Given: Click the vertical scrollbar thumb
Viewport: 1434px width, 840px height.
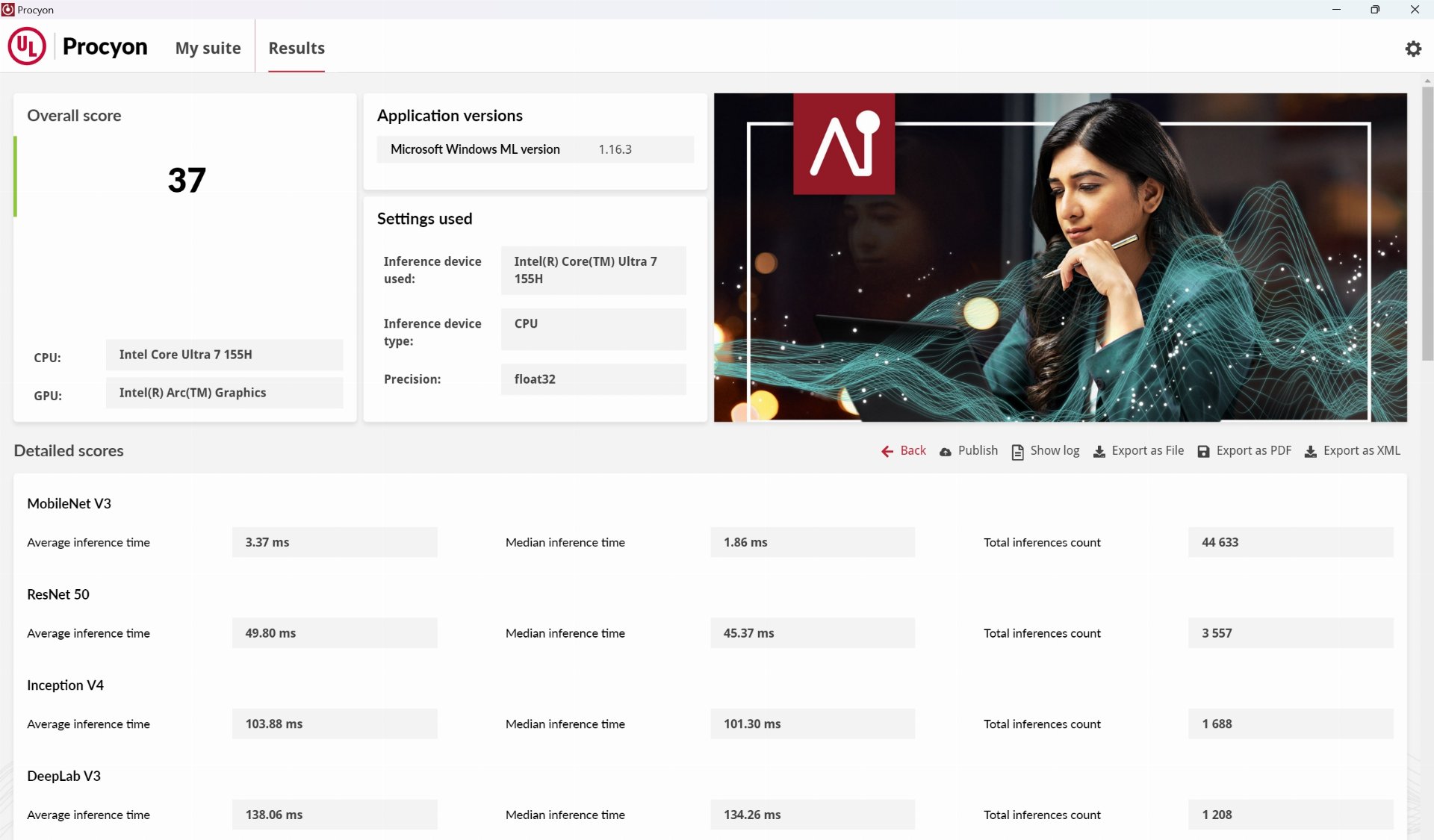Looking at the screenshot, I should click(1427, 224).
